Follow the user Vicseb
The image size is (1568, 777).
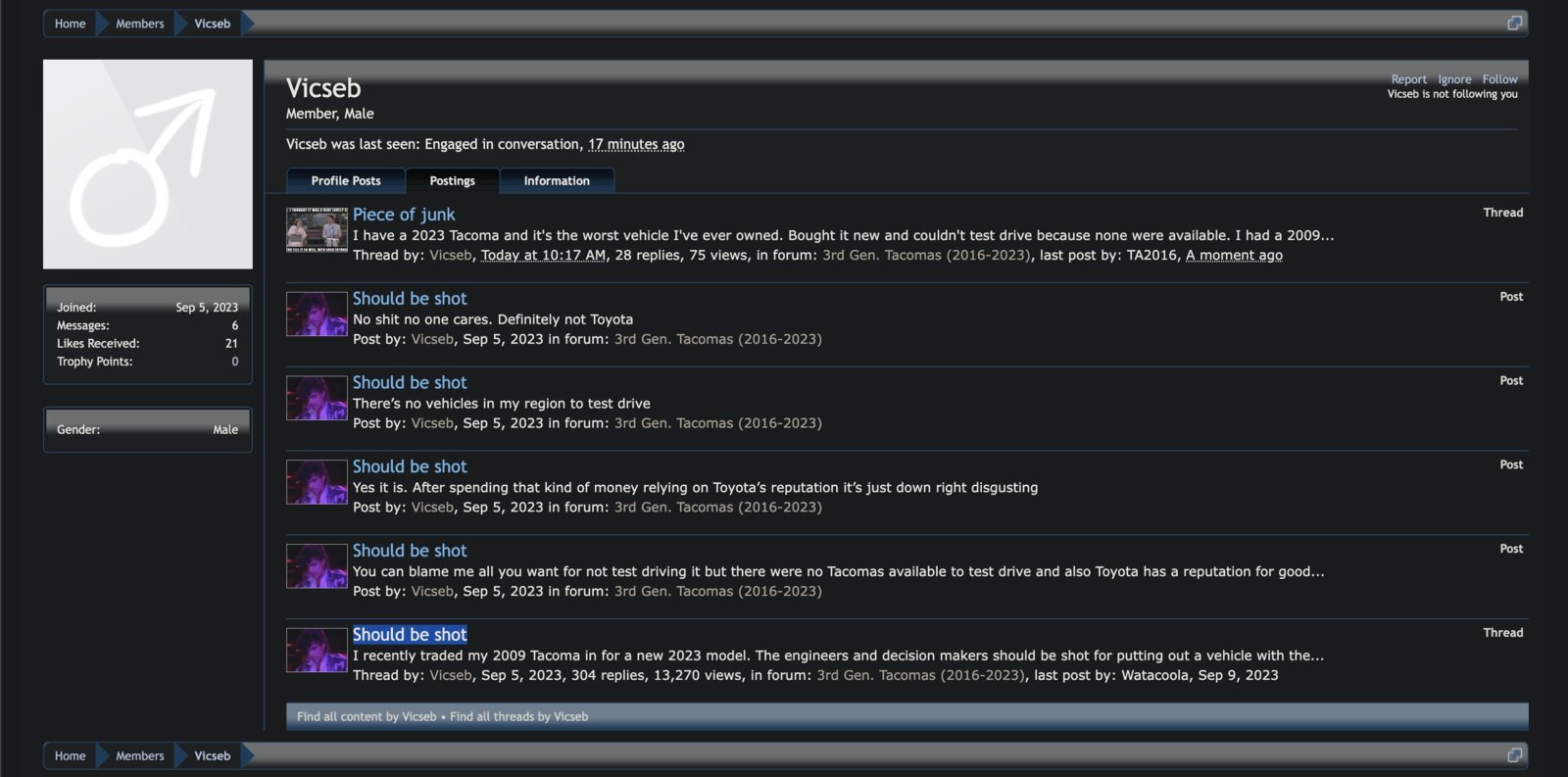1499,79
